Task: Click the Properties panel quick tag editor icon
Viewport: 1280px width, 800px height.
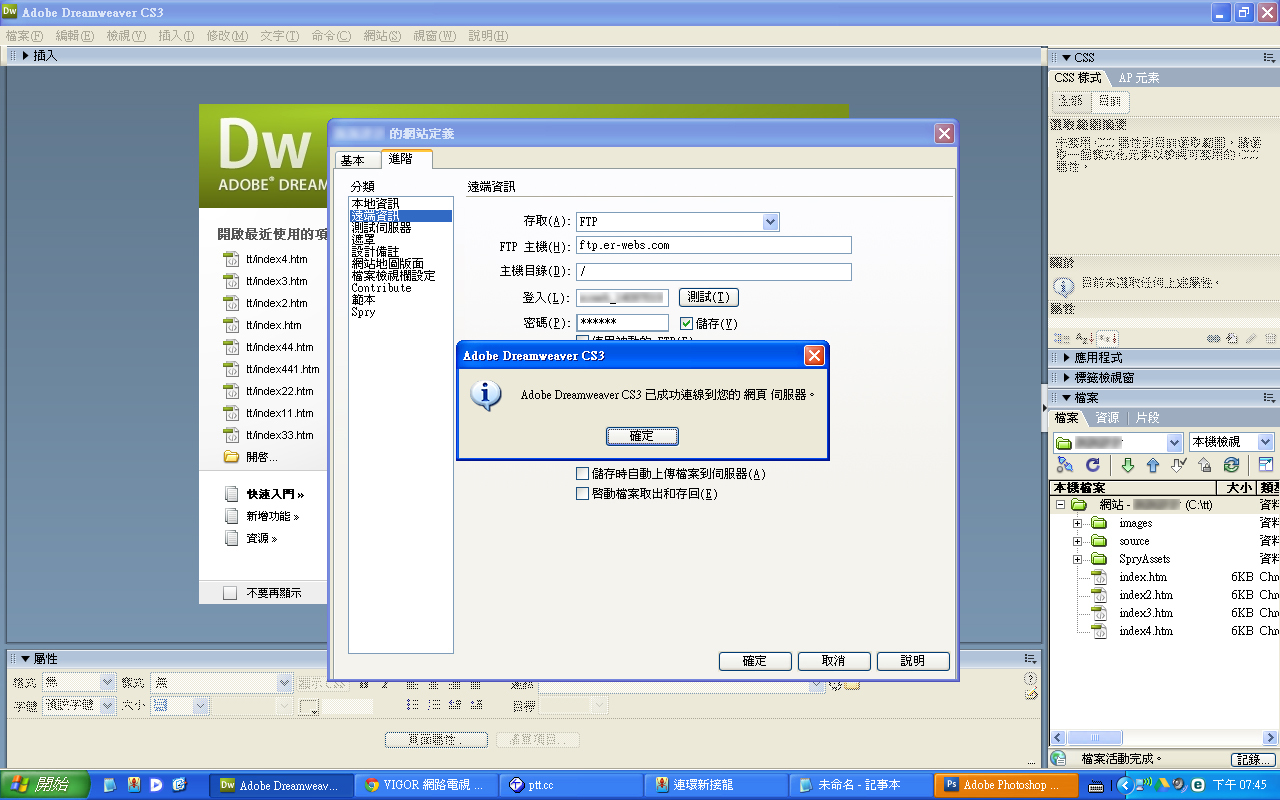Action: 1031,693
